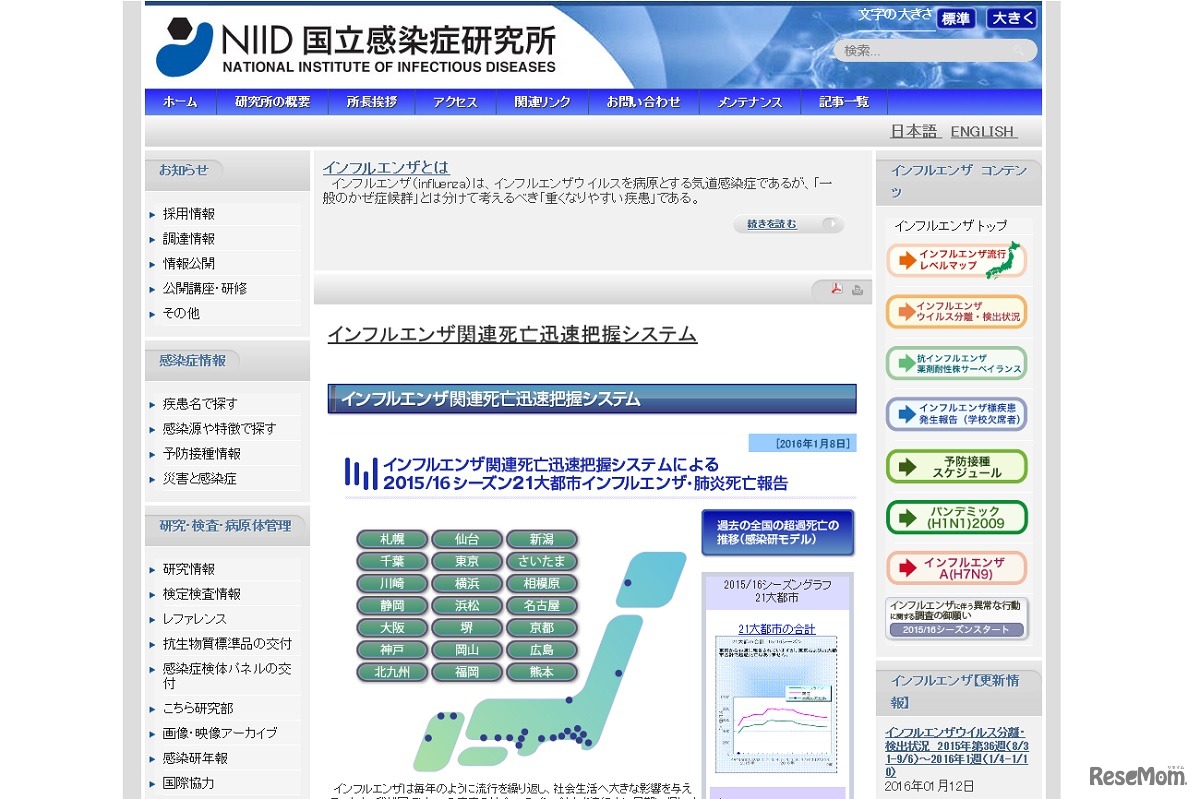Open the インフルエンザとは heading link
Viewport: 1200px width, 799px height.
point(386,167)
